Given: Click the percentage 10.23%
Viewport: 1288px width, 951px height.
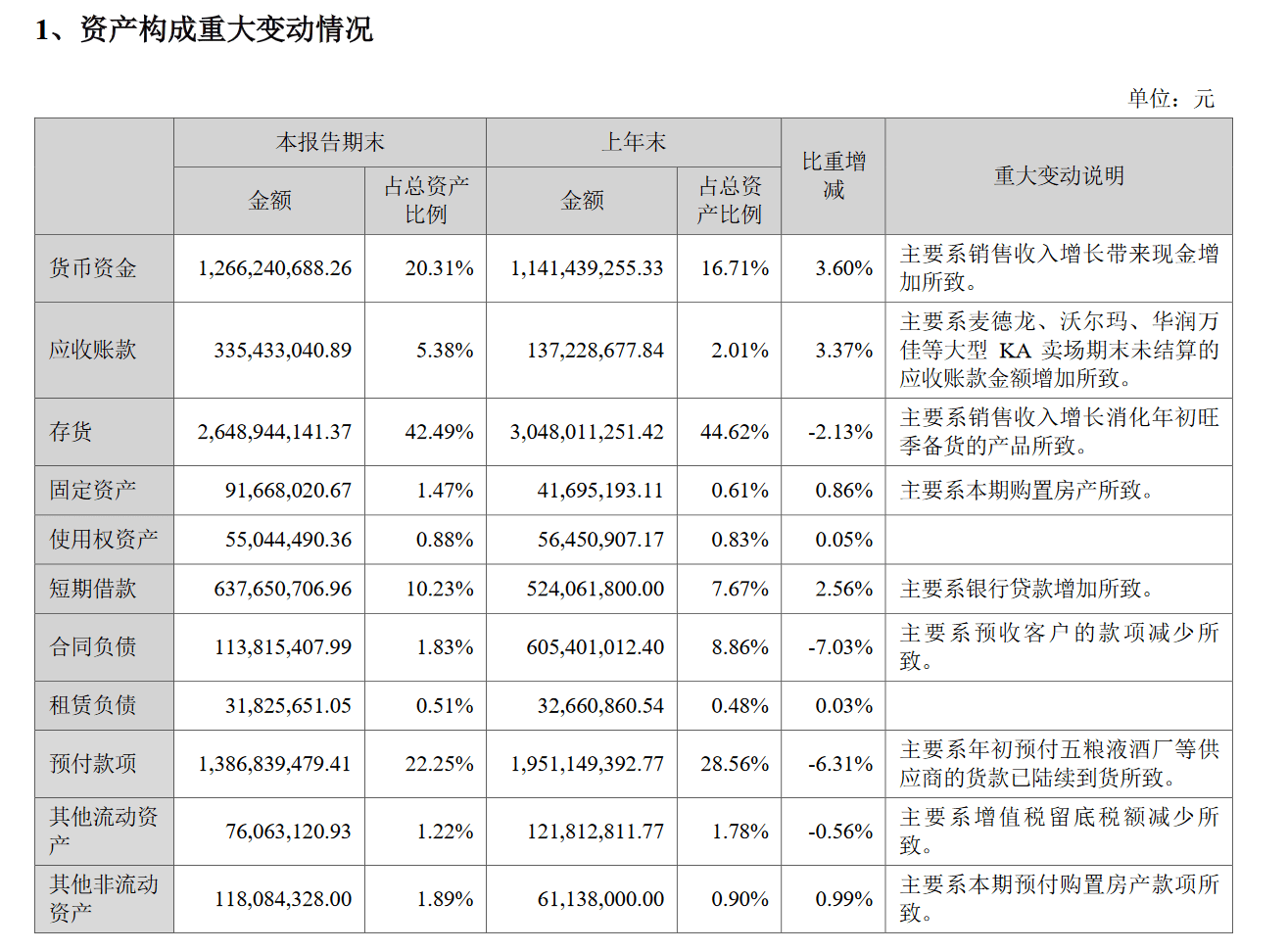Looking at the screenshot, I should tap(439, 589).
